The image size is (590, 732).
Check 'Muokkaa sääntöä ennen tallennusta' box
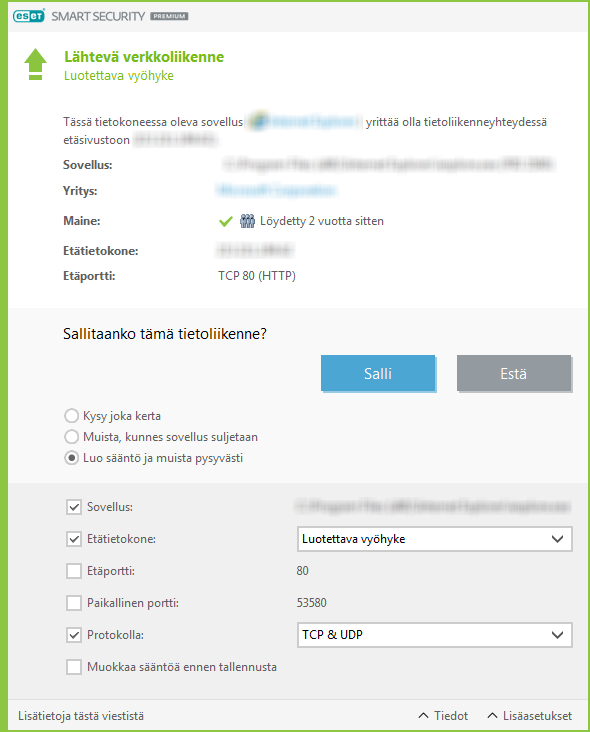(74, 667)
